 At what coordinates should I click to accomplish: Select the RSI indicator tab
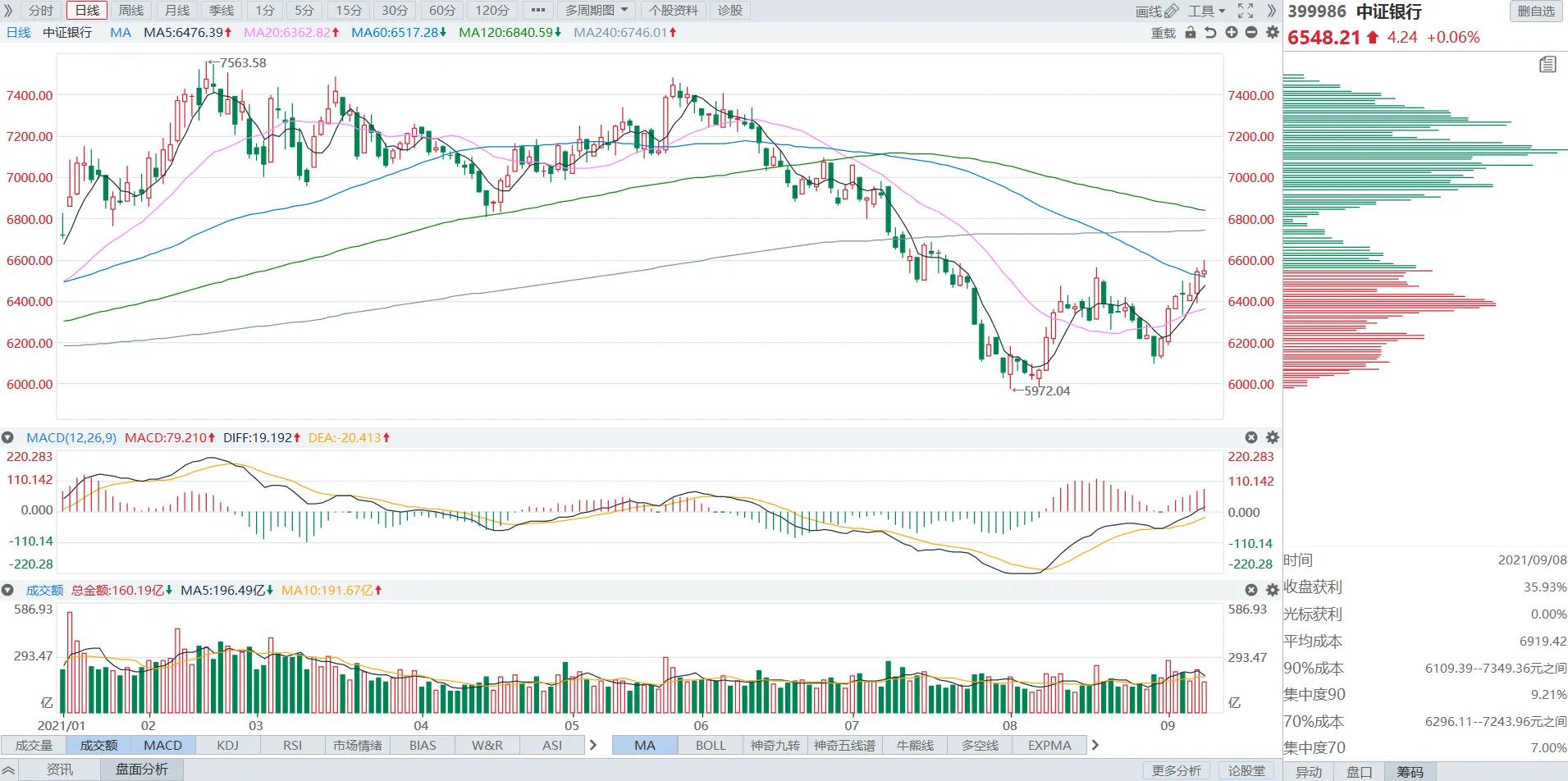[292, 745]
